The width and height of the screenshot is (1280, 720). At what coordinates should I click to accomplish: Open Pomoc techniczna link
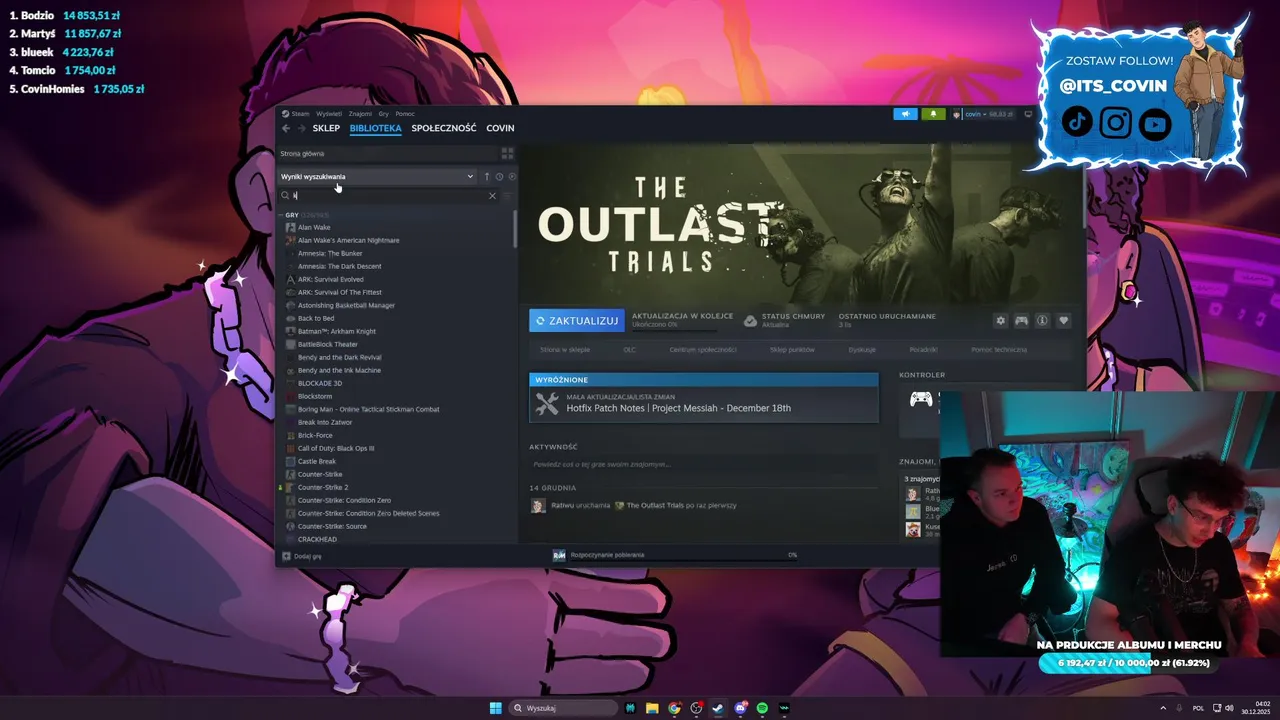click(x=999, y=350)
